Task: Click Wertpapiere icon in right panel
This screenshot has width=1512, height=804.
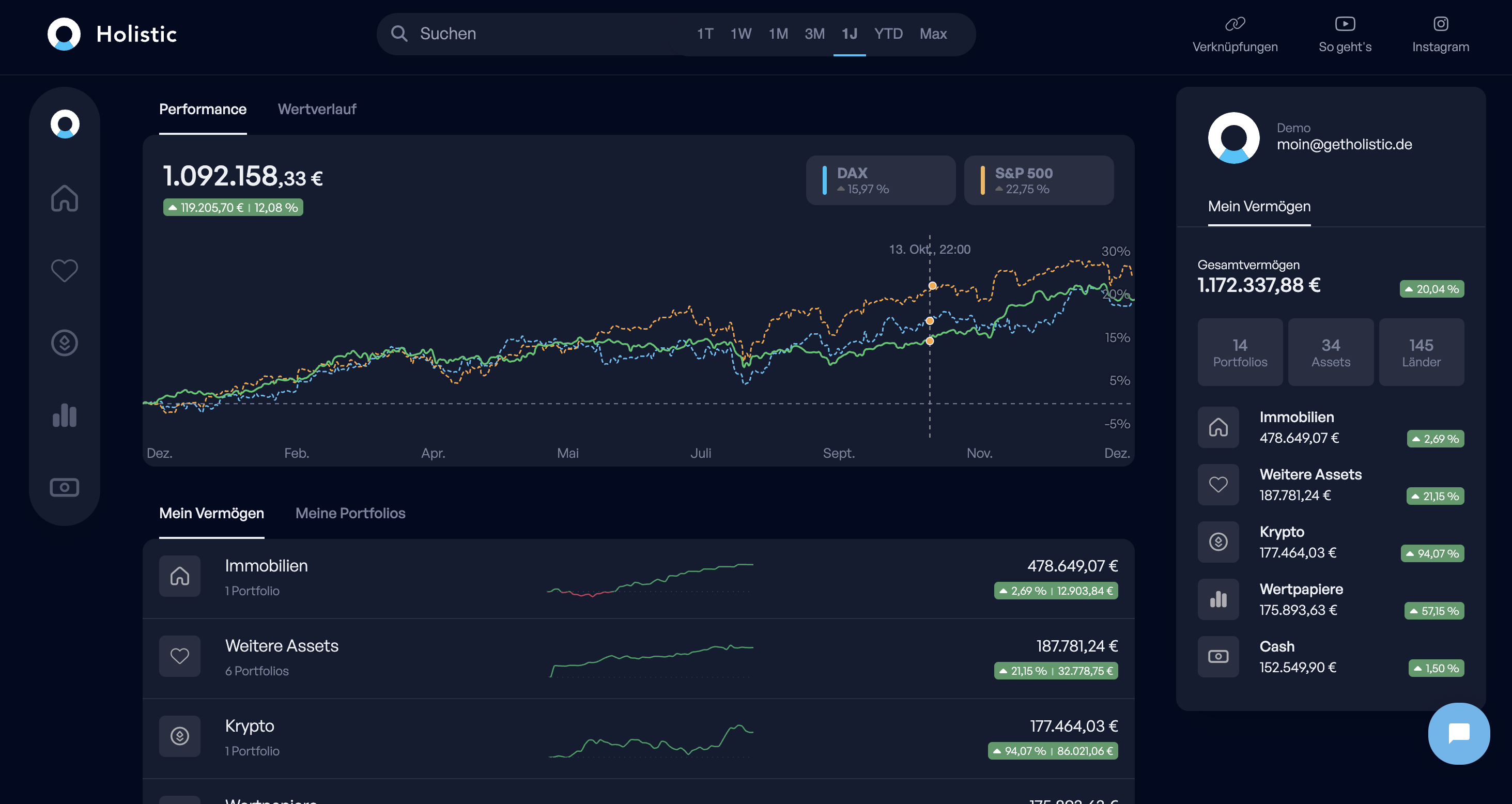Action: click(x=1218, y=599)
